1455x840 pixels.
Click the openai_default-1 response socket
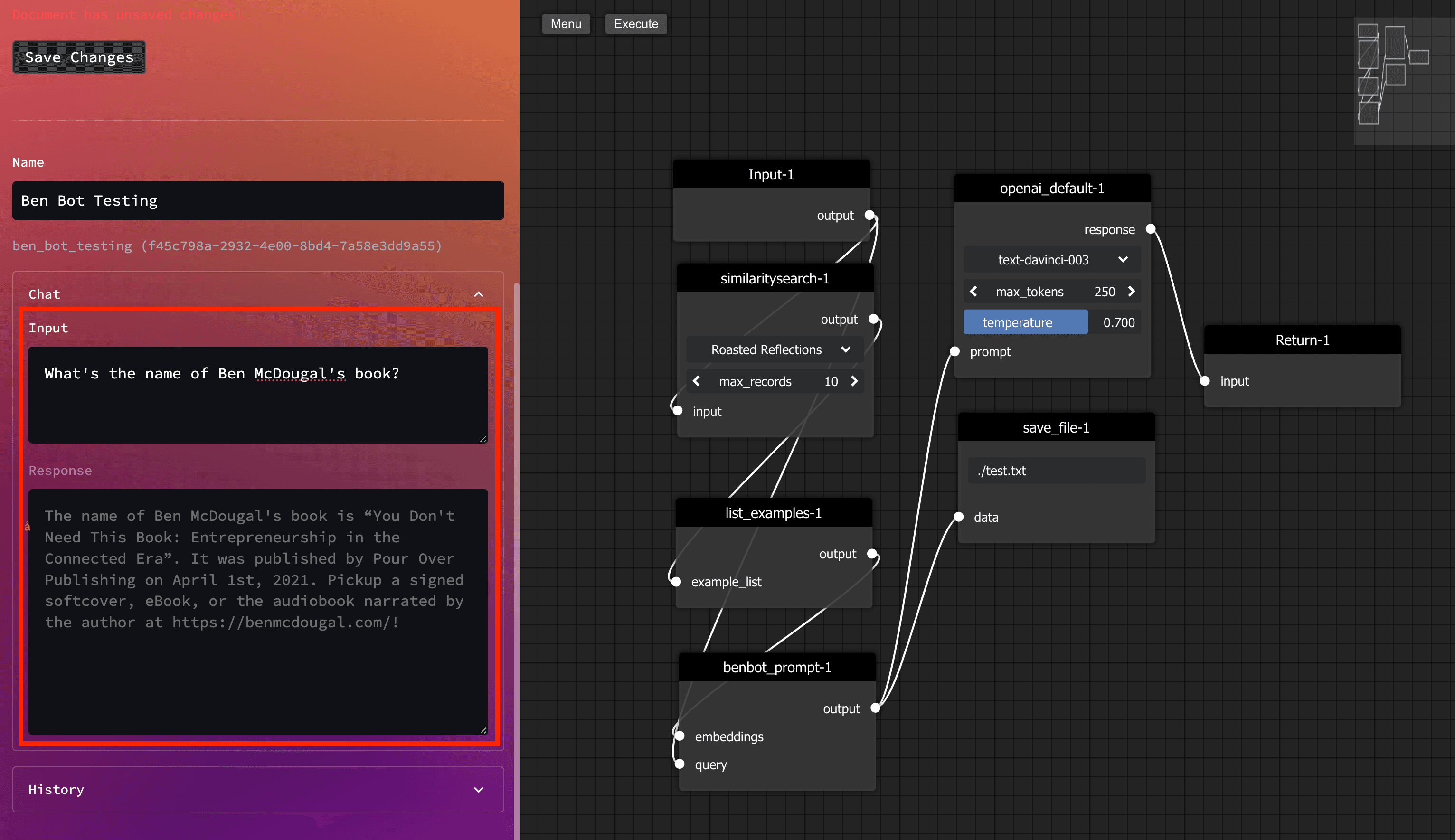1151,229
